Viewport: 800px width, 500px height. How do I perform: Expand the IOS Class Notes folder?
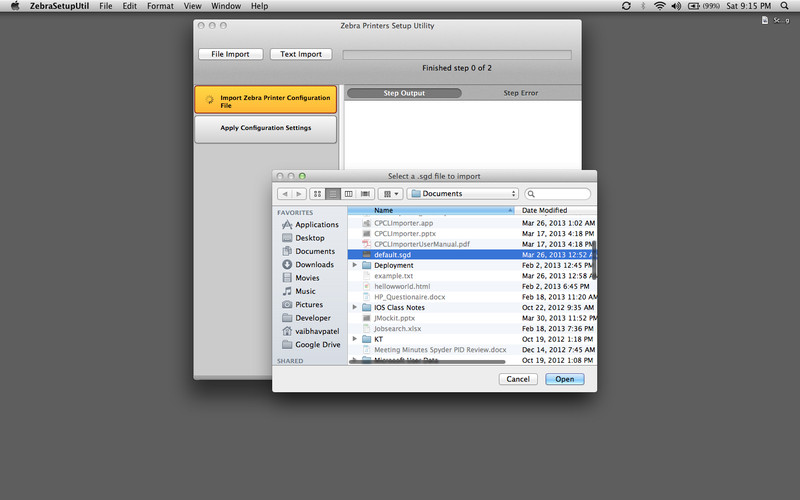tap(355, 307)
